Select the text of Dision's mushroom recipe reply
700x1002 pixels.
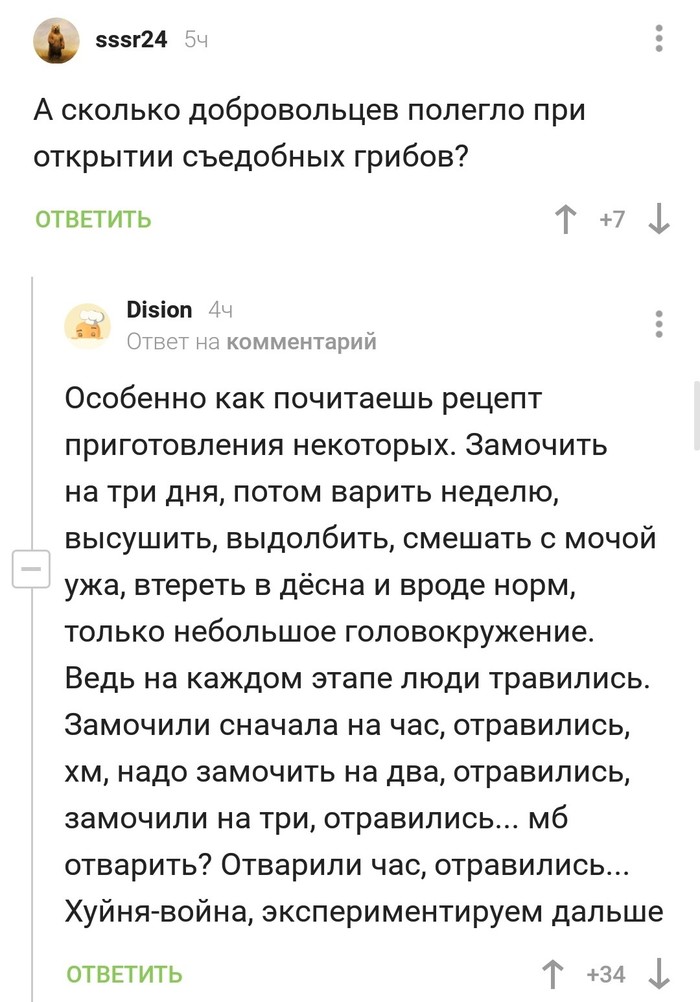point(360,650)
